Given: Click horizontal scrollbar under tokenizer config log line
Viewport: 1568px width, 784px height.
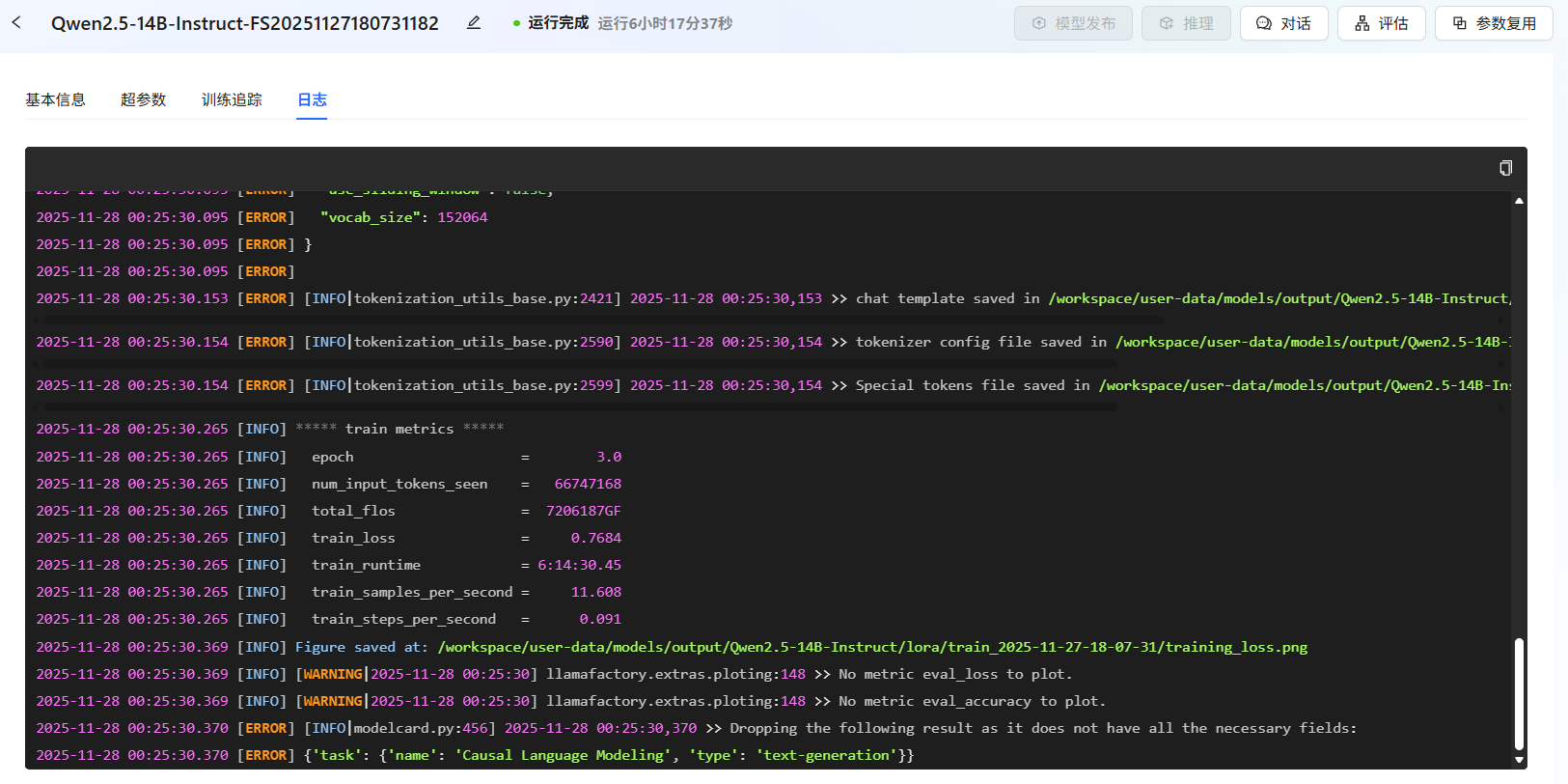Looking at the screenshot, I should [x=579, y=363].
